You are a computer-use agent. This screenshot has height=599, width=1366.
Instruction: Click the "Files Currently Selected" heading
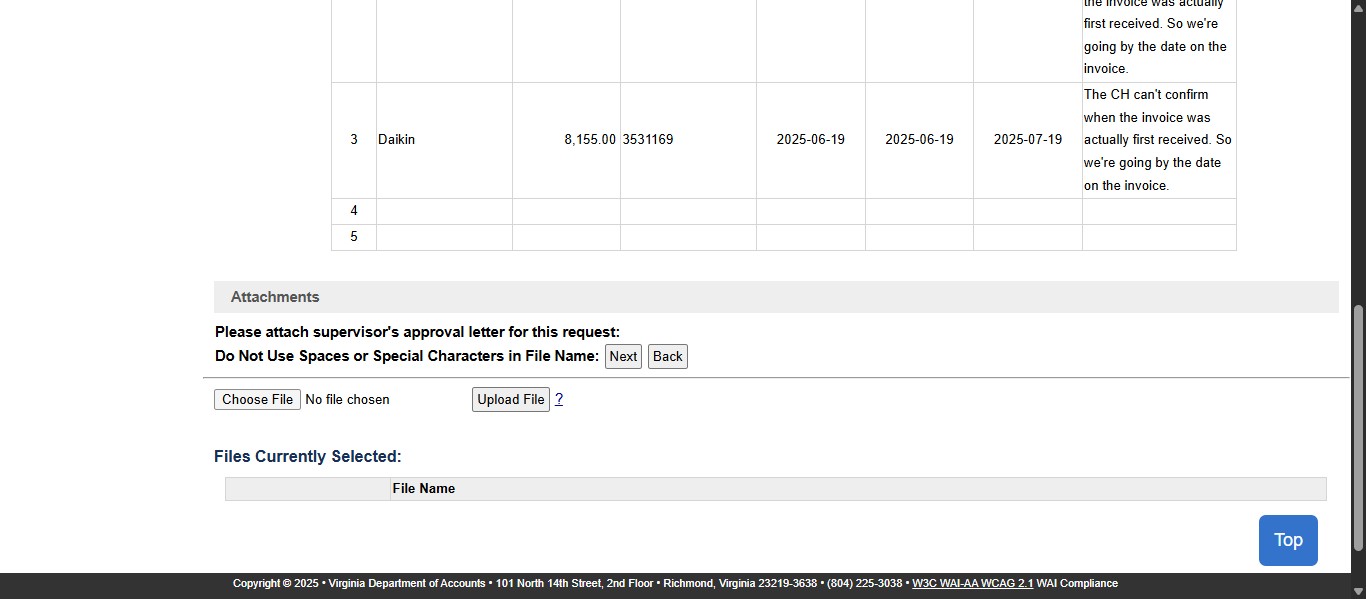tap(307, 456)
